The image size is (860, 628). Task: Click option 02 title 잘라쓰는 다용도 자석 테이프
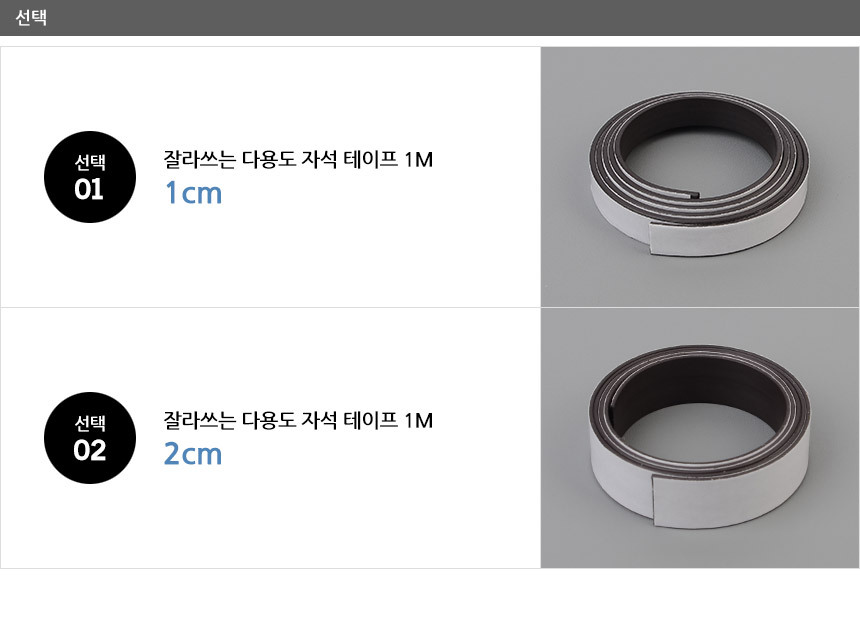(280, 420)
